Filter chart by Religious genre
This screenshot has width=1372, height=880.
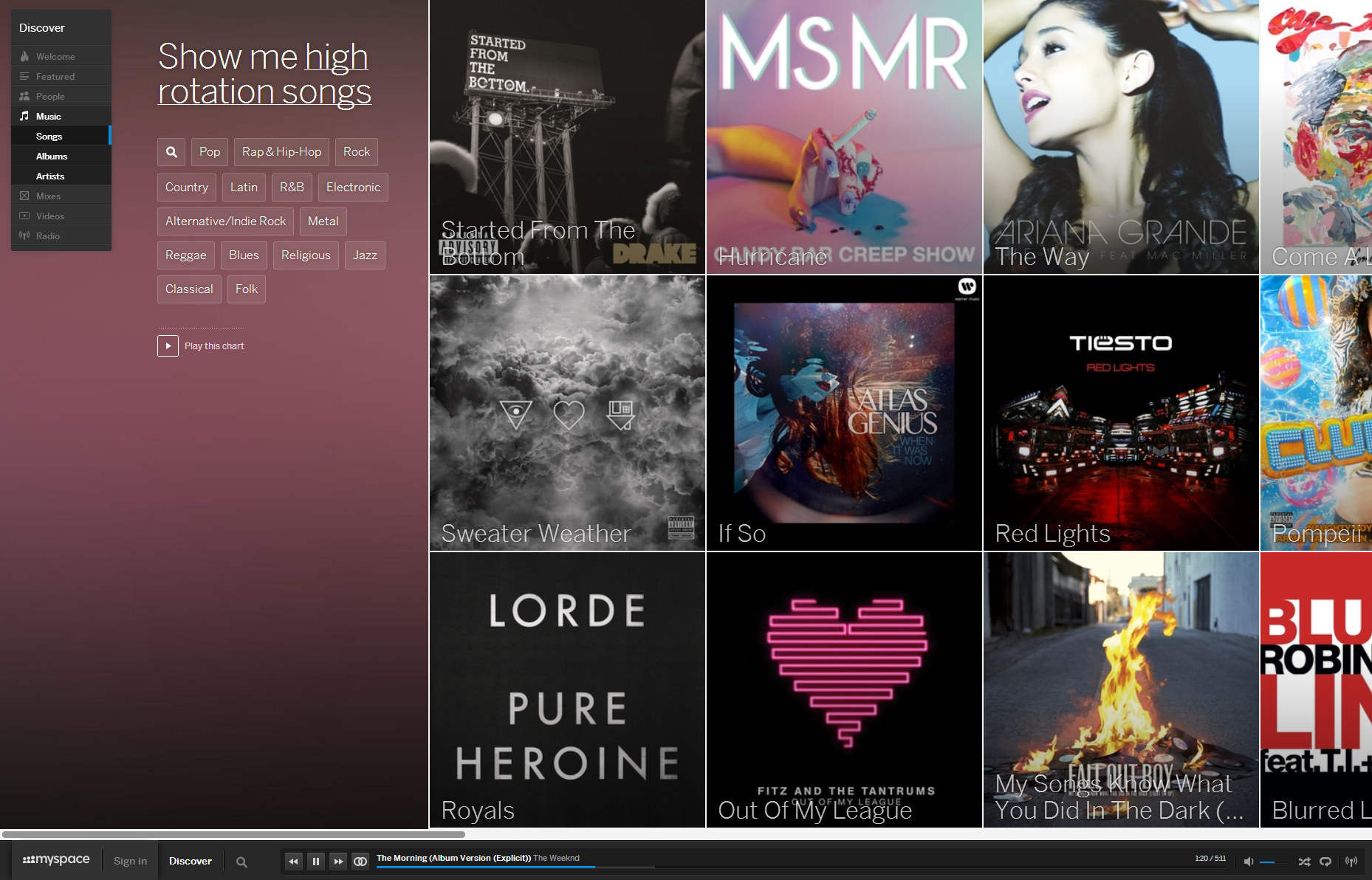click(x=306, y=255)
